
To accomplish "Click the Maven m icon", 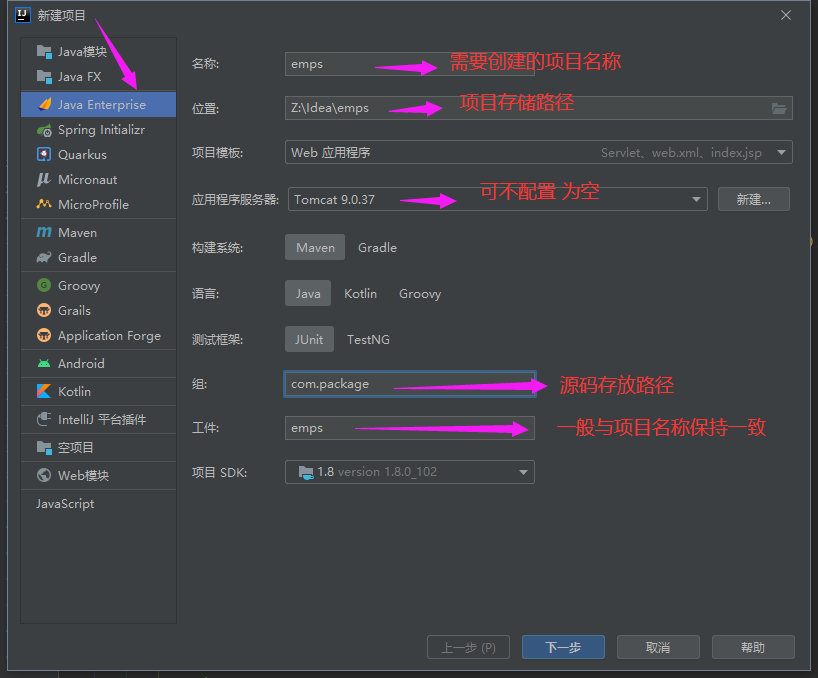I will pos(44,232).
